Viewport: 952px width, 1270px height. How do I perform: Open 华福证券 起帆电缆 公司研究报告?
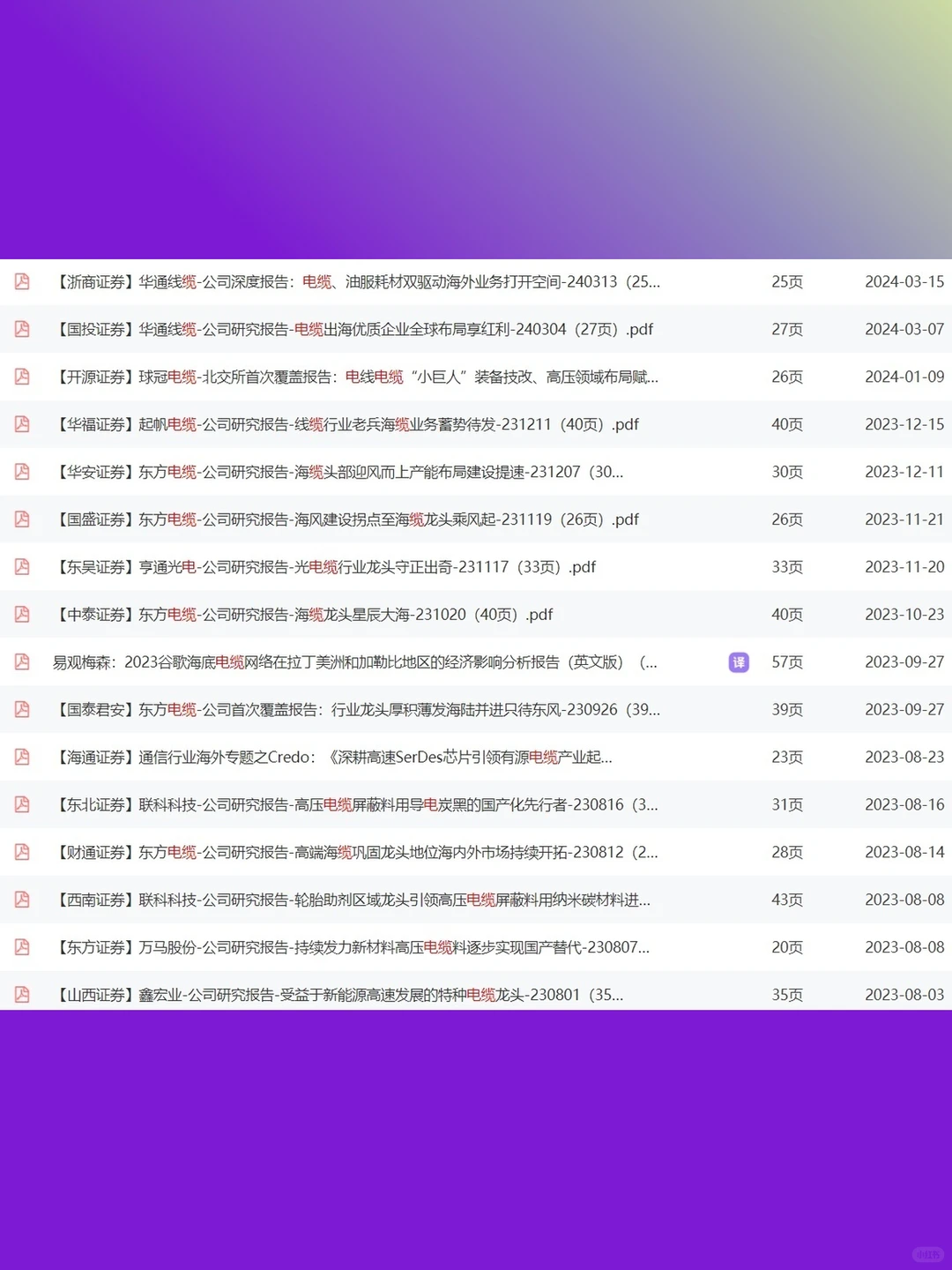click(346, 425)
